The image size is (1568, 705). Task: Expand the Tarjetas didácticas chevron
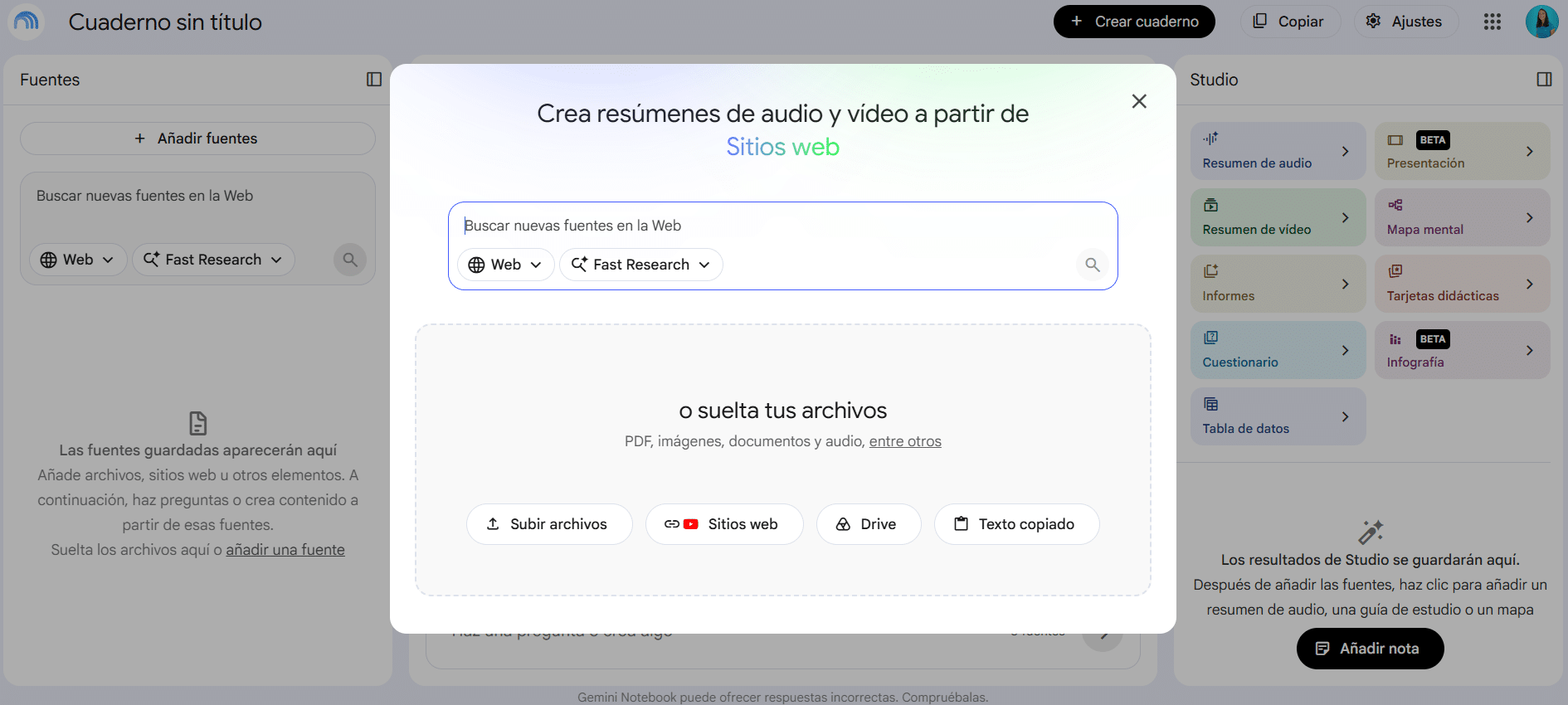1529,284
